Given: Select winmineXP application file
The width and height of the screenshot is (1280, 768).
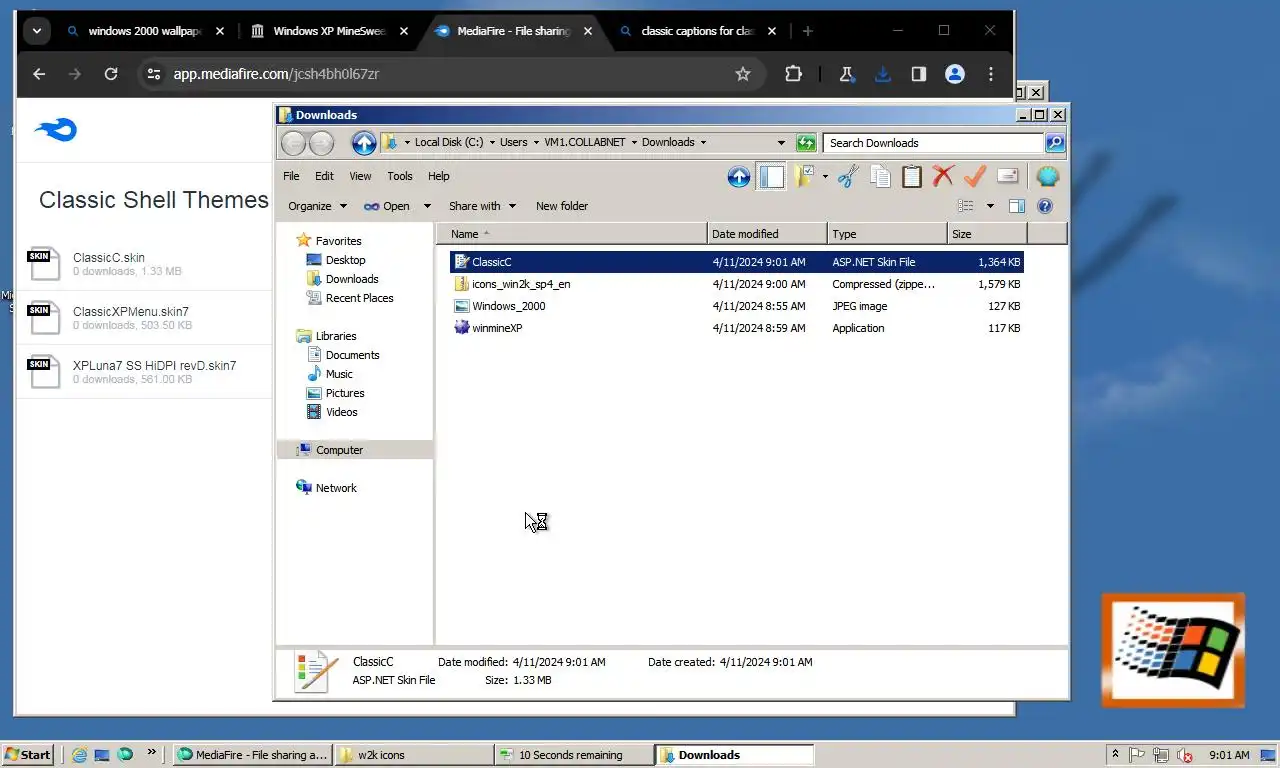Looking at the screenshot, I should [497, 328].
